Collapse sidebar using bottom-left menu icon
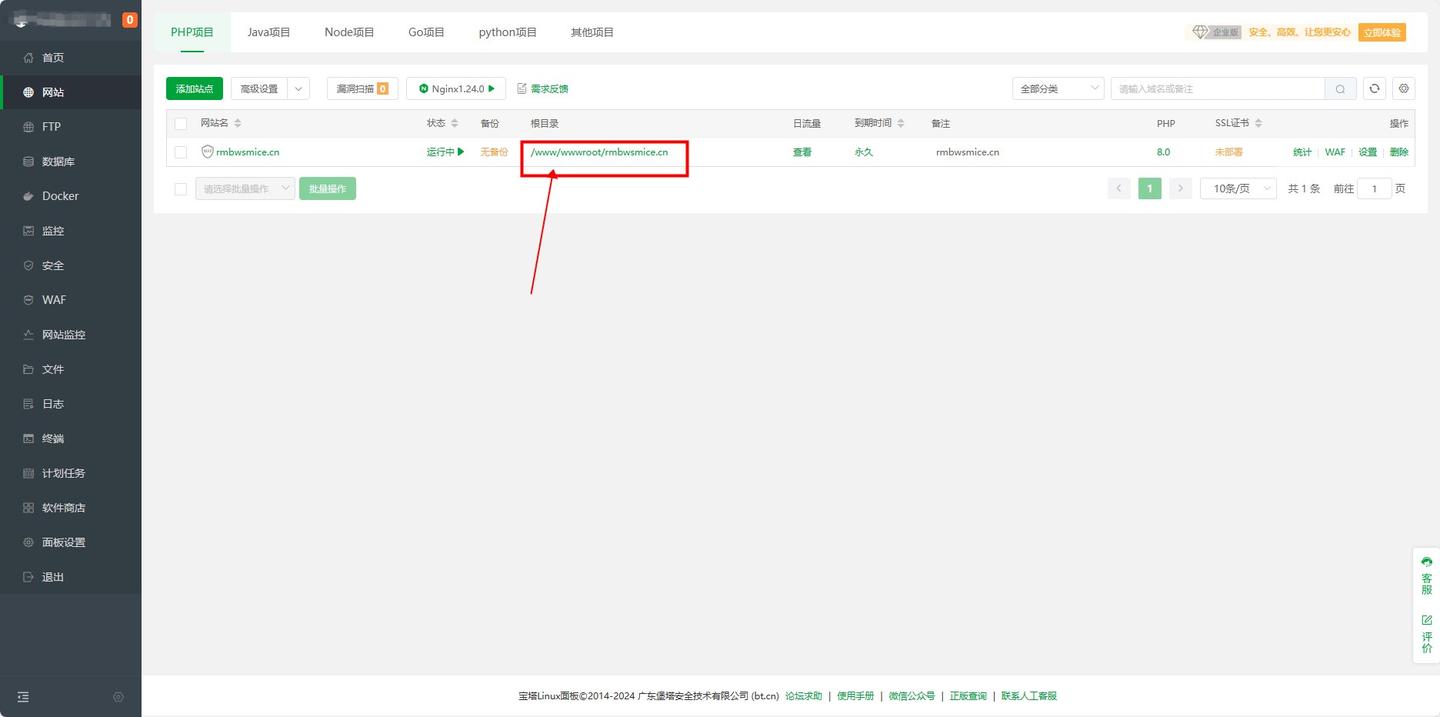The height and width of the screenshot is (717, 1440). 23,697
